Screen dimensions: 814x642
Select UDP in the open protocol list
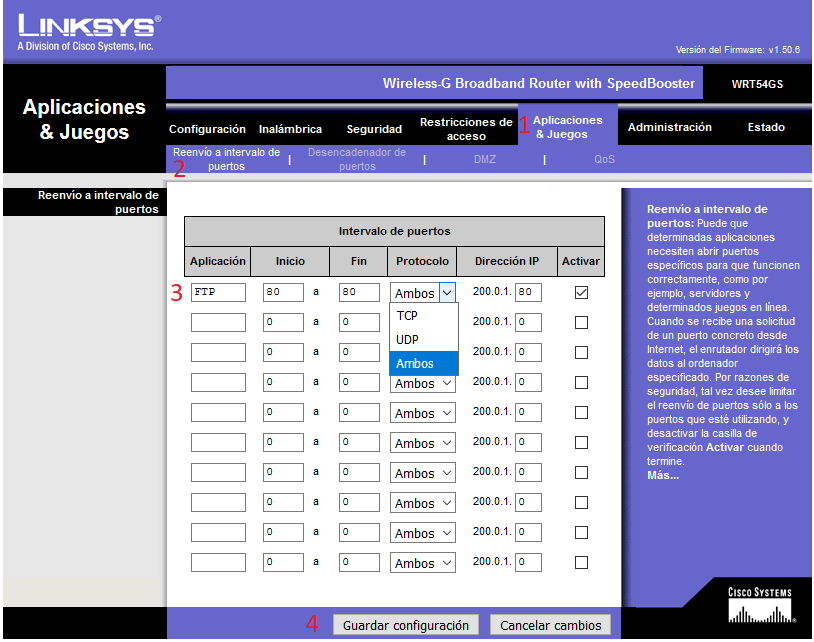pyautogui.click(x=424, y=339)
